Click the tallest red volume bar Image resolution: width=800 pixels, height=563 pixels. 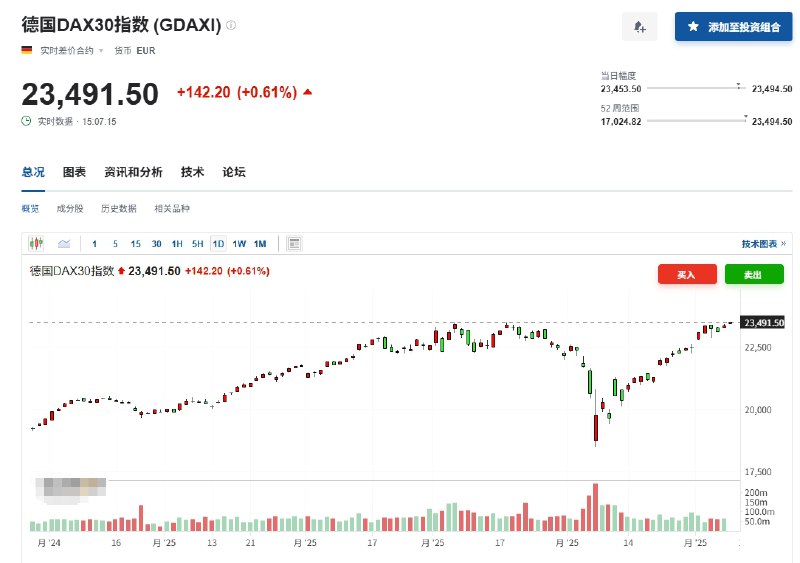[595, 507]
